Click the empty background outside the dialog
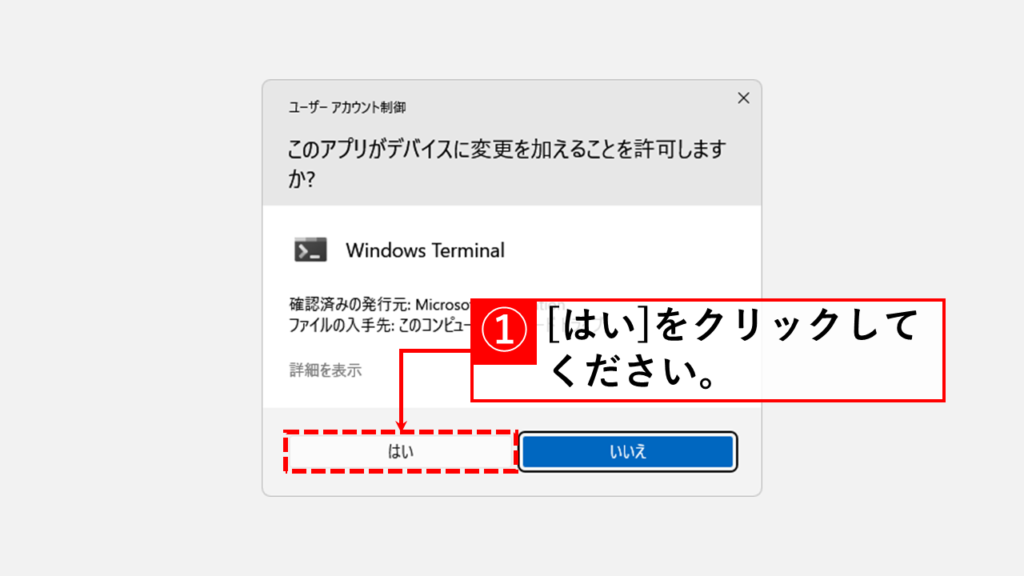 click(131, 287)
